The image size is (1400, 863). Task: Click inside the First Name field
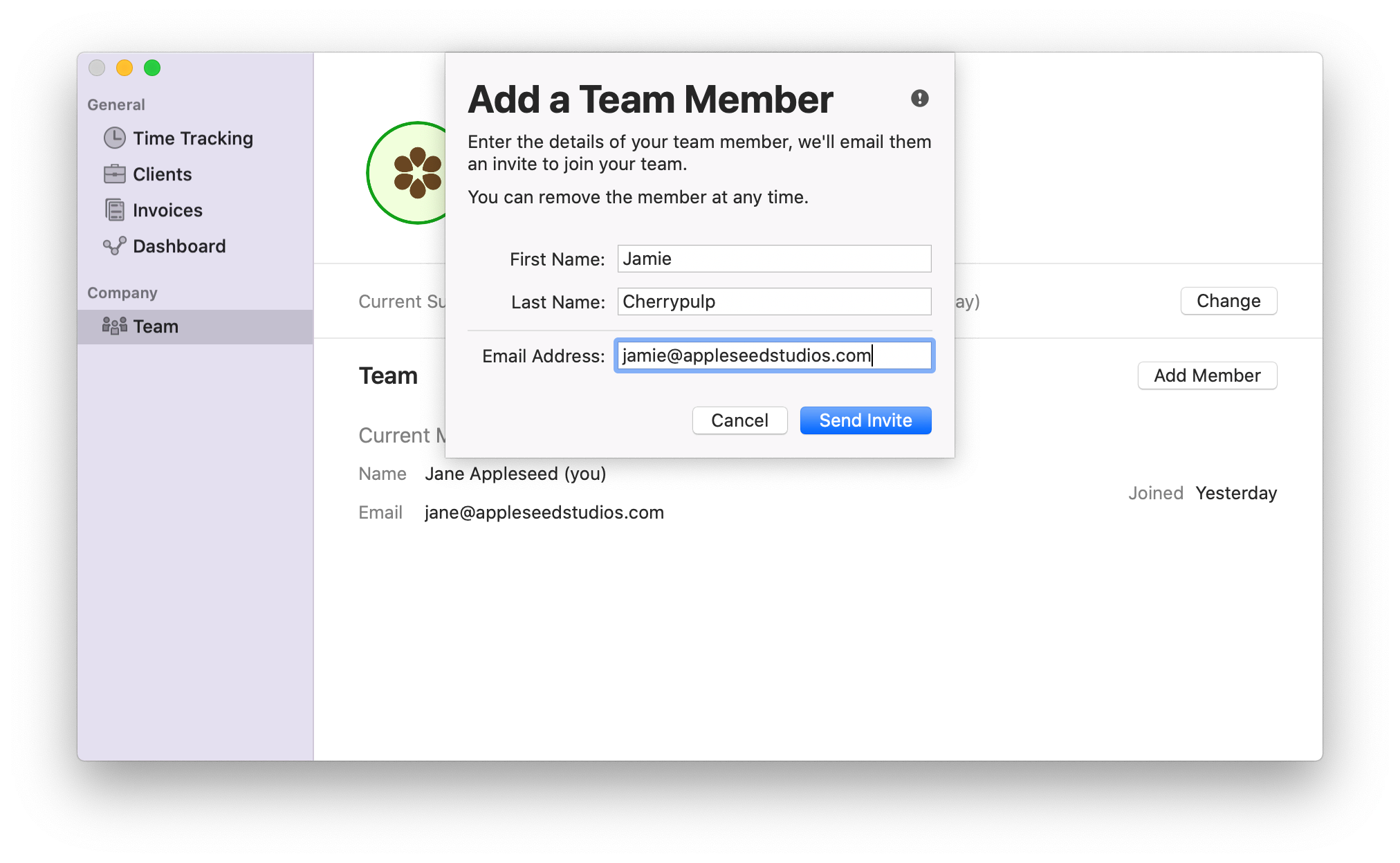coord(773,258)
